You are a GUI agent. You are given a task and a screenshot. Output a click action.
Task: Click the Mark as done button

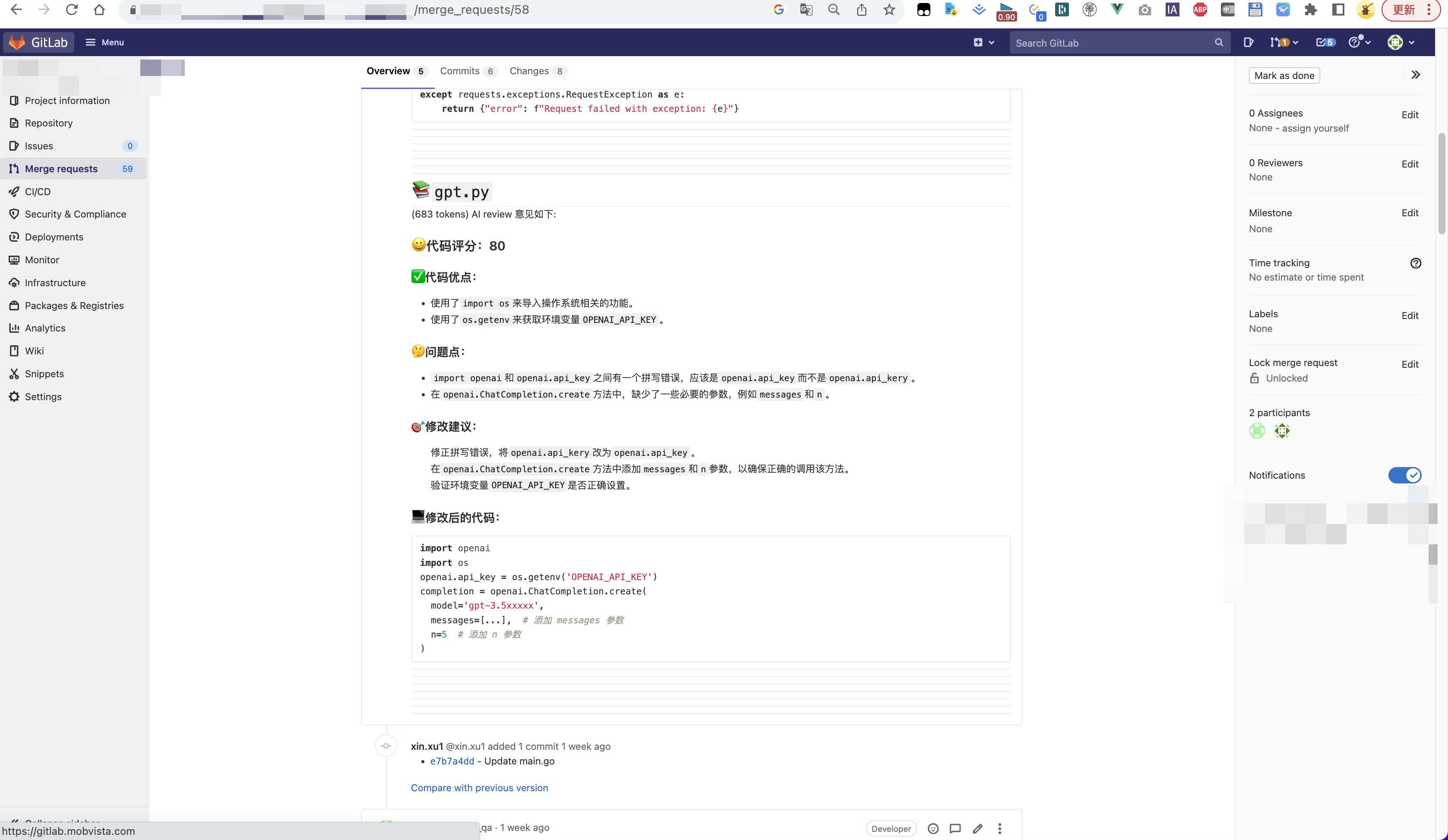pos(1284,76)
